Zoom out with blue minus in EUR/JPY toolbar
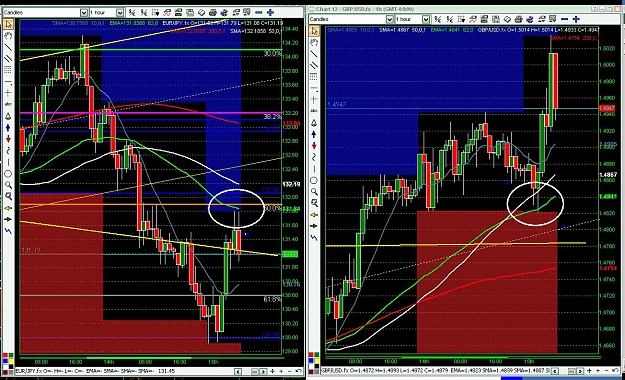Screen dimensions: 625x380 coord(259,13)
